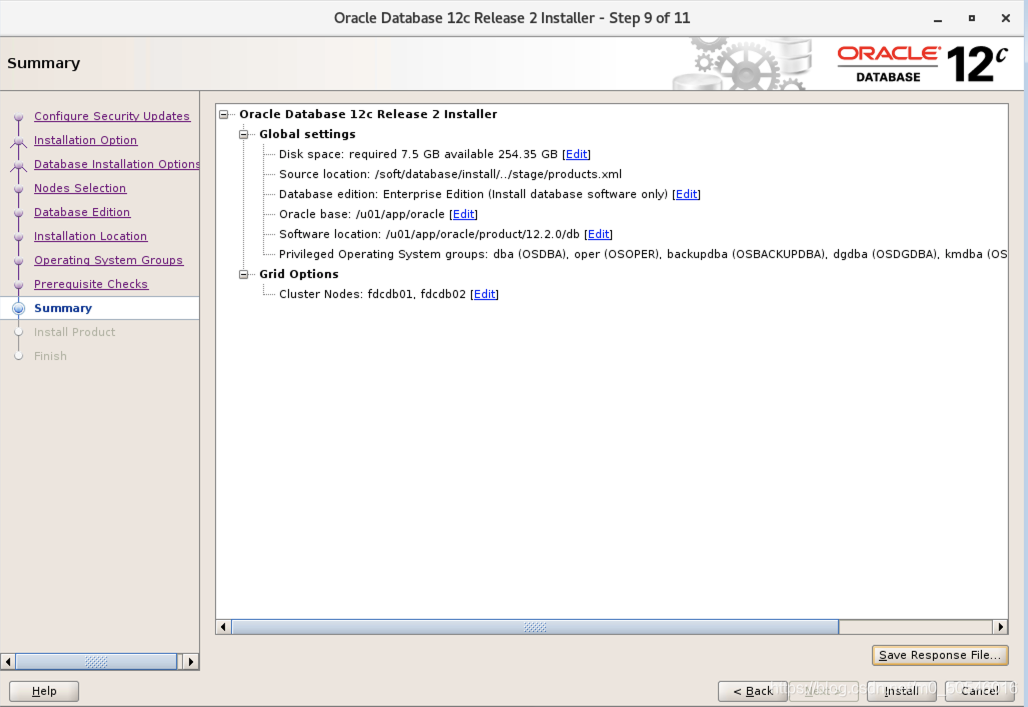Click Configure Security Updates step bullet icon
1028x707 pixels.
(x=18, y=117)
